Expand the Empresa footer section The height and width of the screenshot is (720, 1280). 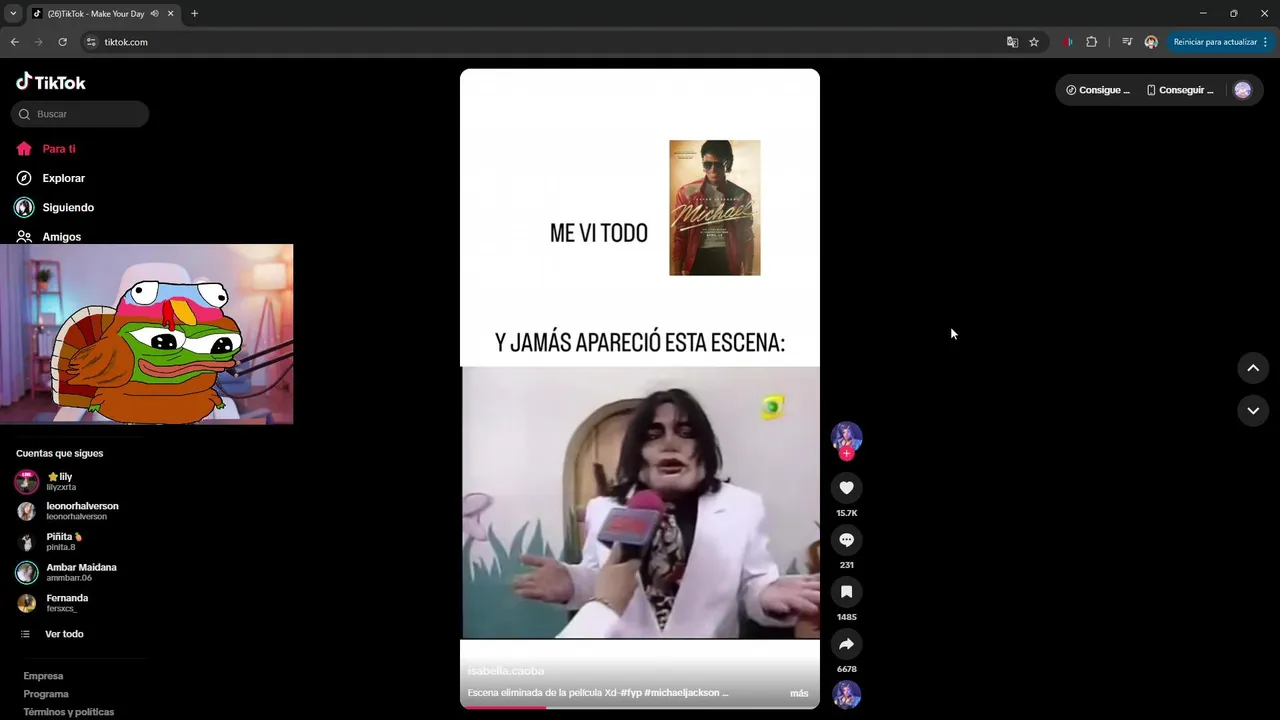(43, 676)
